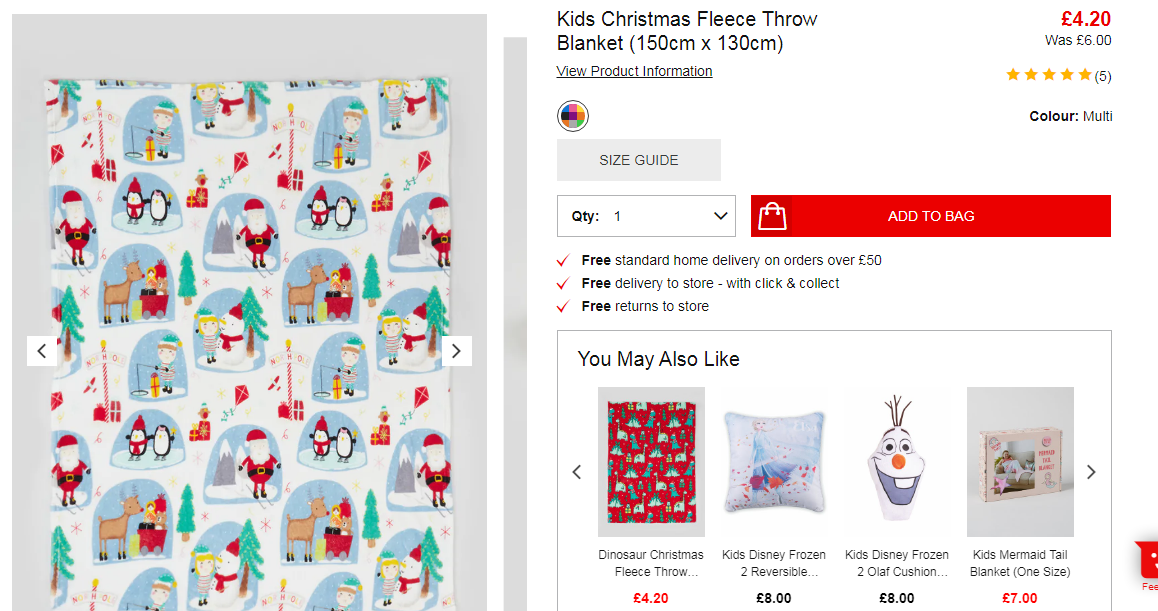
Task: Click the main Christmas blanket product image
Action: click(x=250, y=344)
